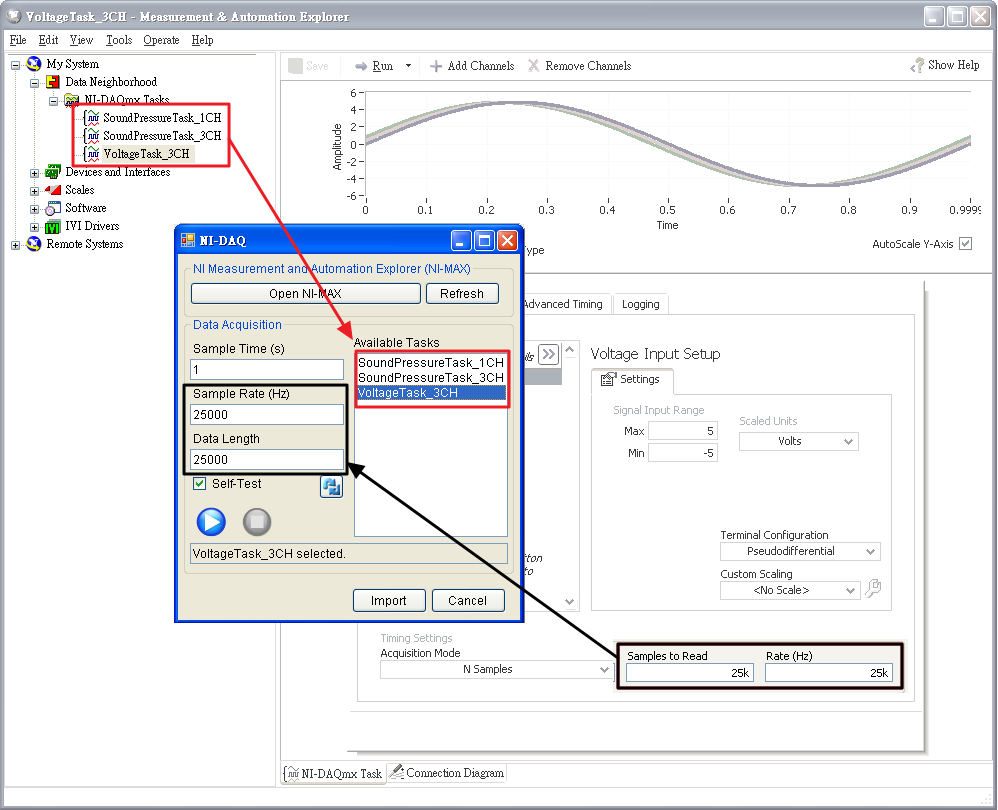The image size is (998, 810).
Task: Collapse the NI-DAQmx Tasks node
Action: pos(54,101)
